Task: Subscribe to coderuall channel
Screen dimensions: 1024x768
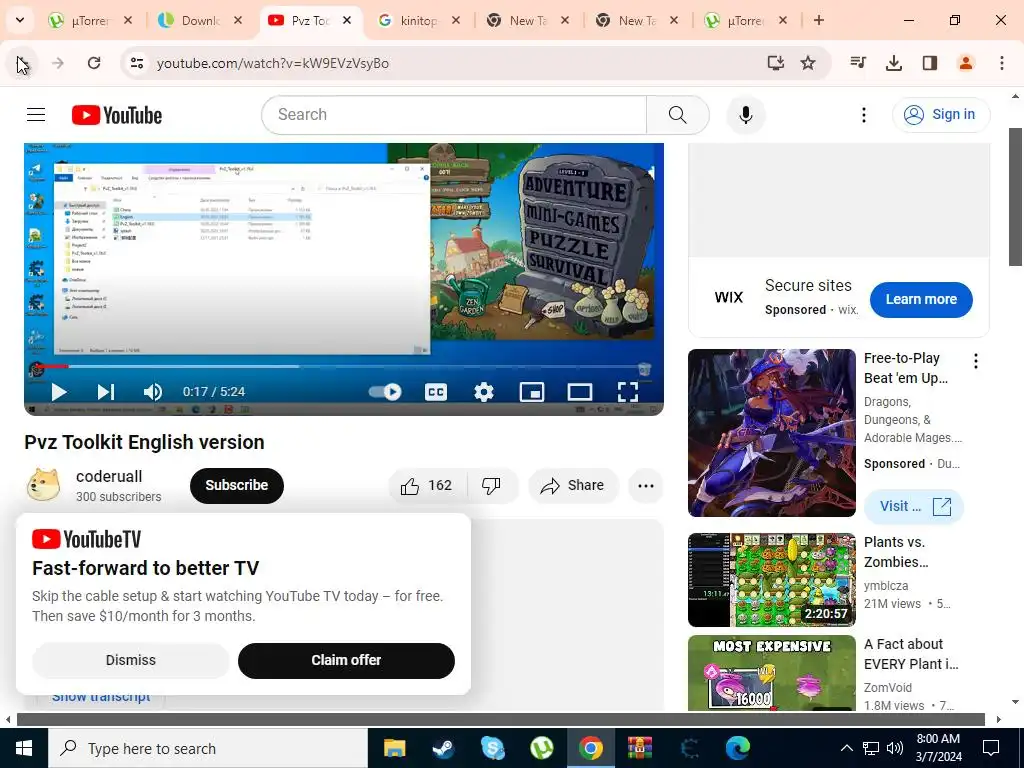Action: [x=236, y=486]
